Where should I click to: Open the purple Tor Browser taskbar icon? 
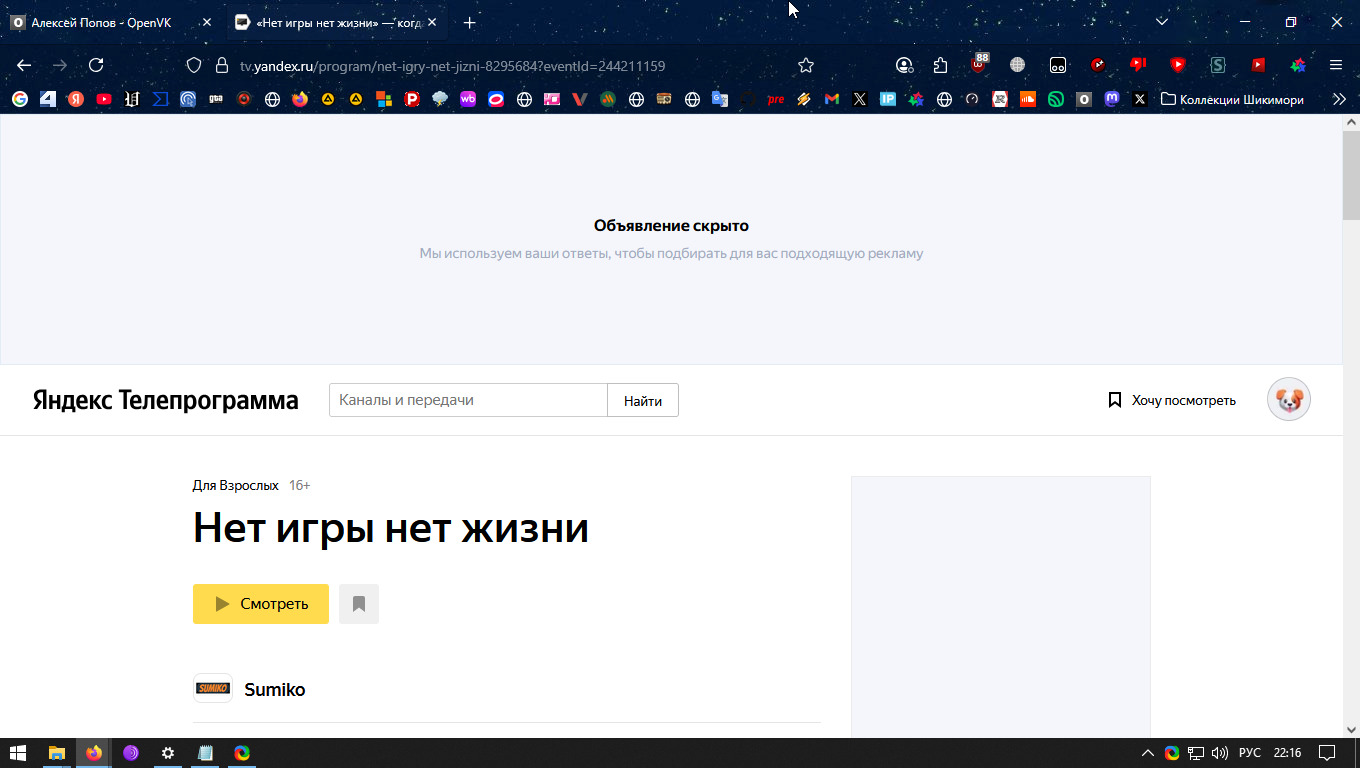point(131,753)
